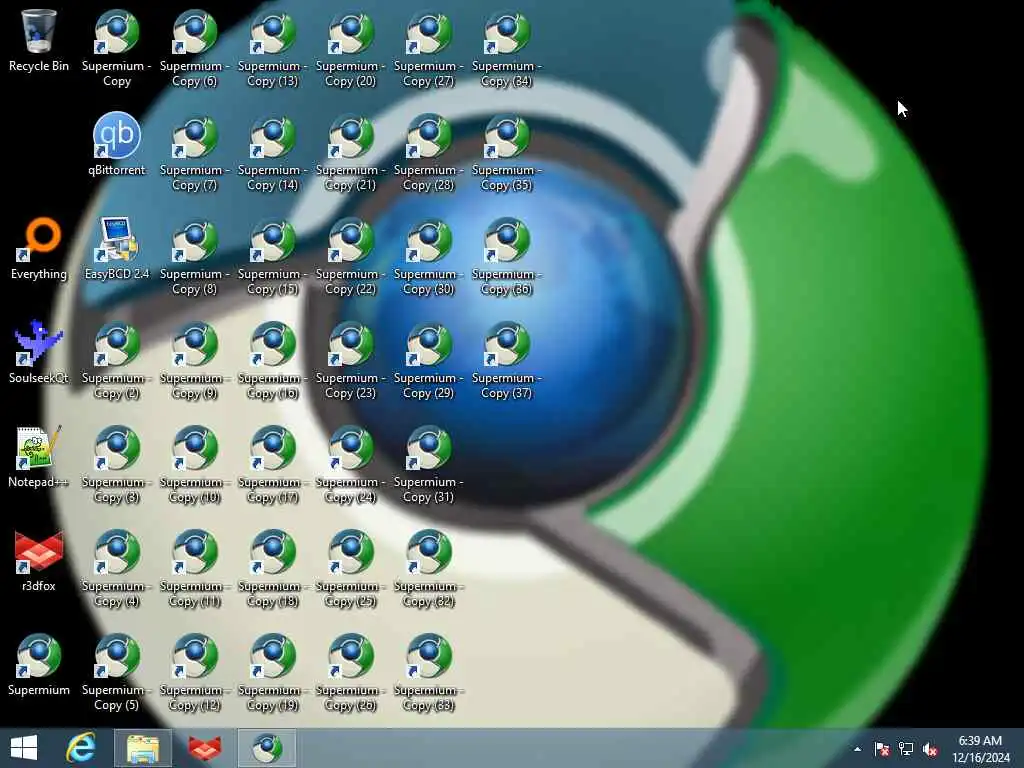Open the clock showing 6:39 AM
Viewport: 1024px width, 768px height.
(980, 749)
